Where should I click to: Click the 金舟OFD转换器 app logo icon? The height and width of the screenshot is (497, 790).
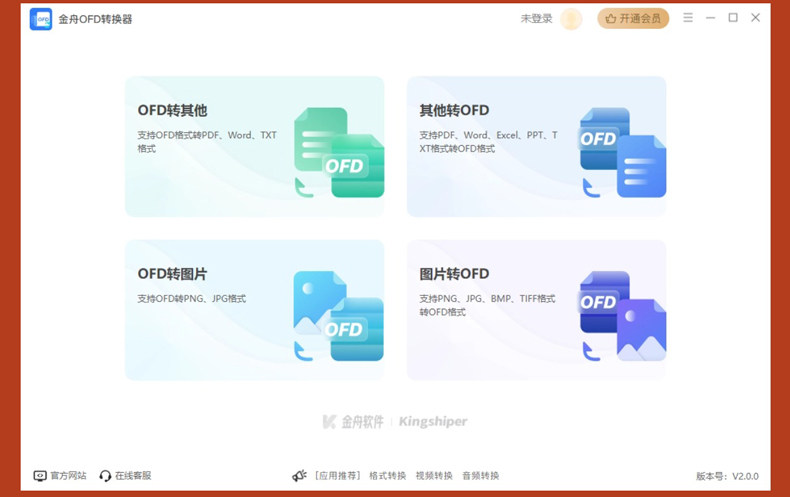(41, 19)
